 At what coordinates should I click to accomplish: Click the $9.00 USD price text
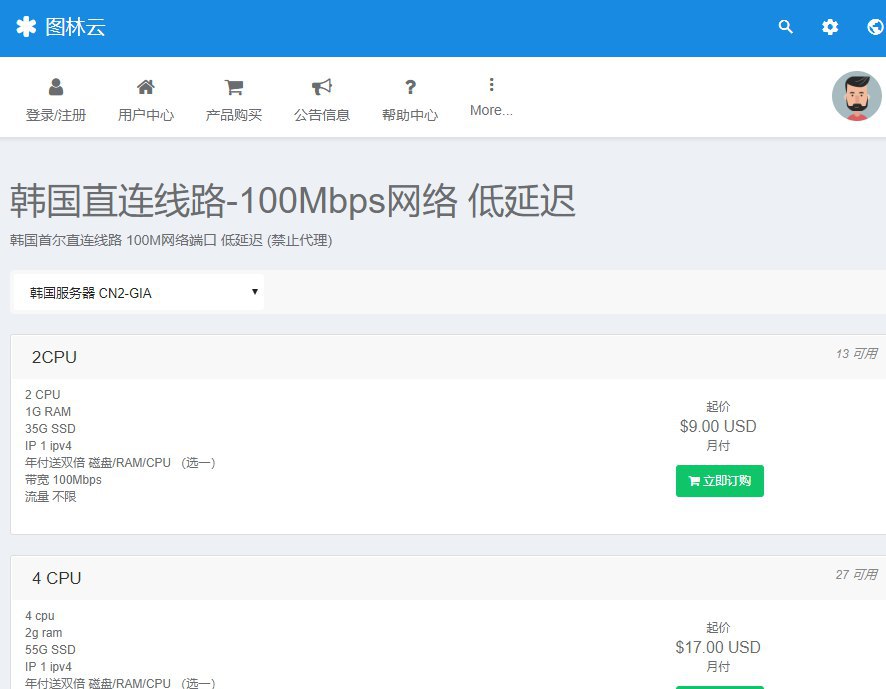pyautogui.click(x=718, y=426)
